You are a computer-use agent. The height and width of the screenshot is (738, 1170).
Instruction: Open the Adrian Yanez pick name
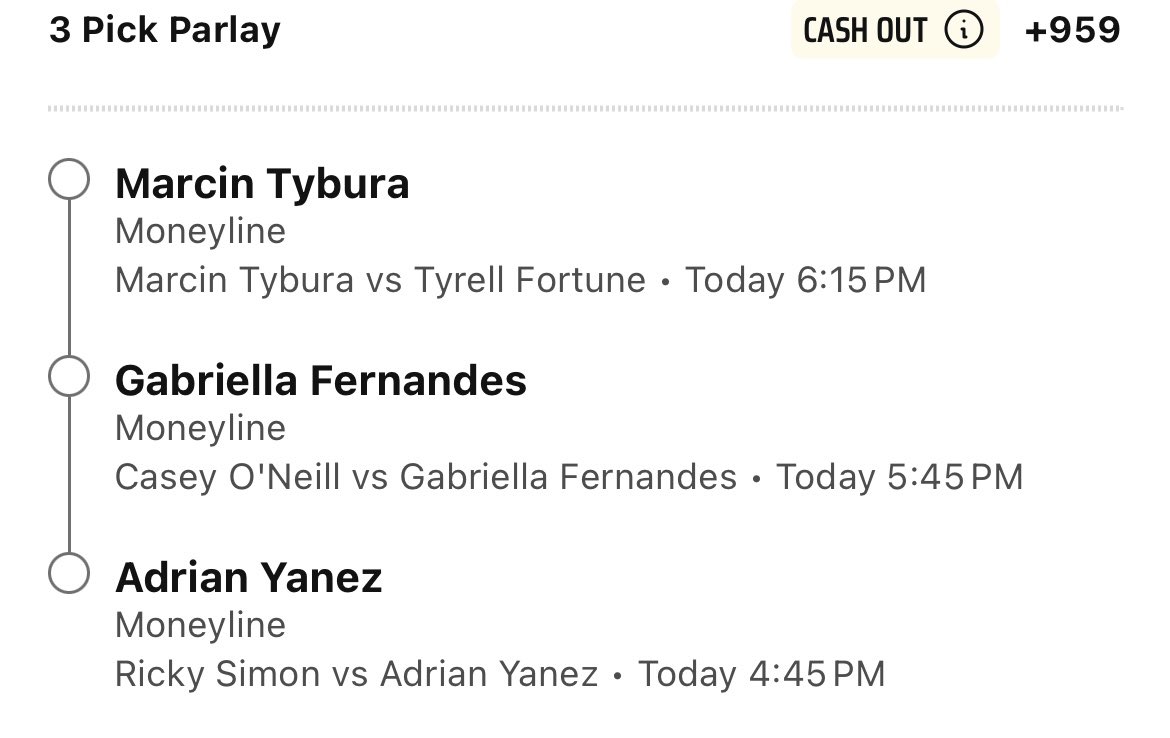pyautogui.click(x=249, y=578)
